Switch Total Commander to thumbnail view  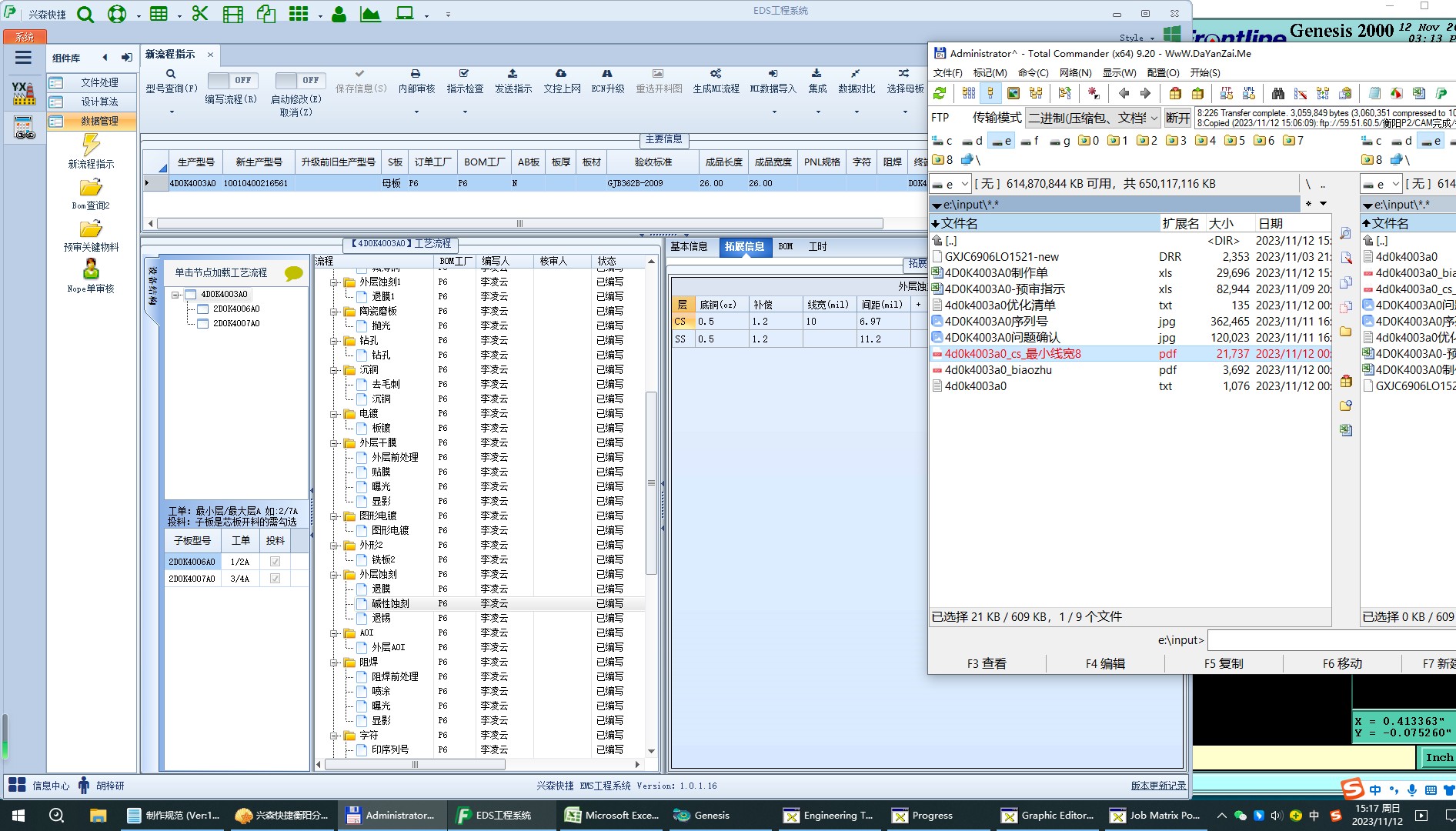point(1014,93)
